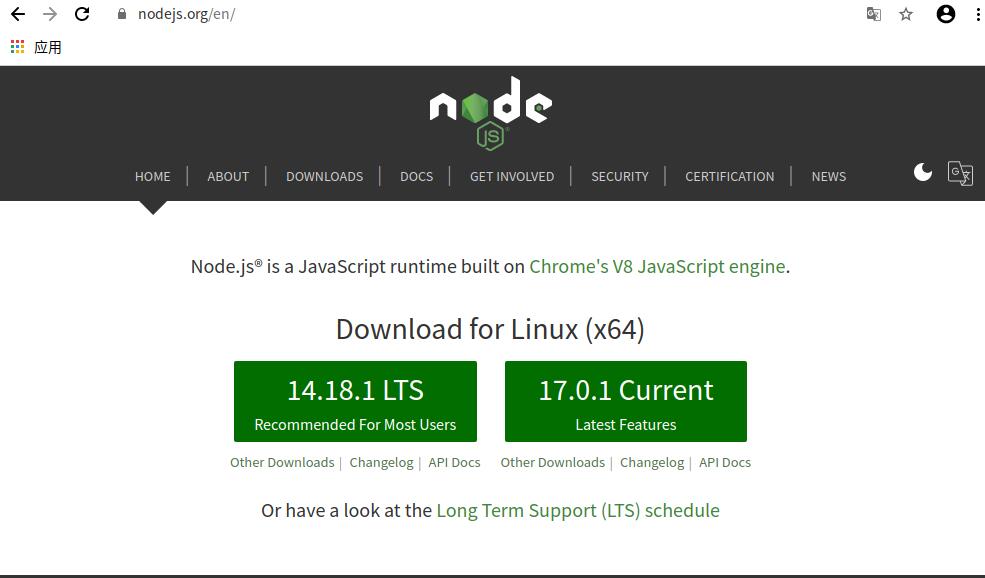
Task: Open the GET INVOLVED navigation item
Action: click(x=512, y=176)
